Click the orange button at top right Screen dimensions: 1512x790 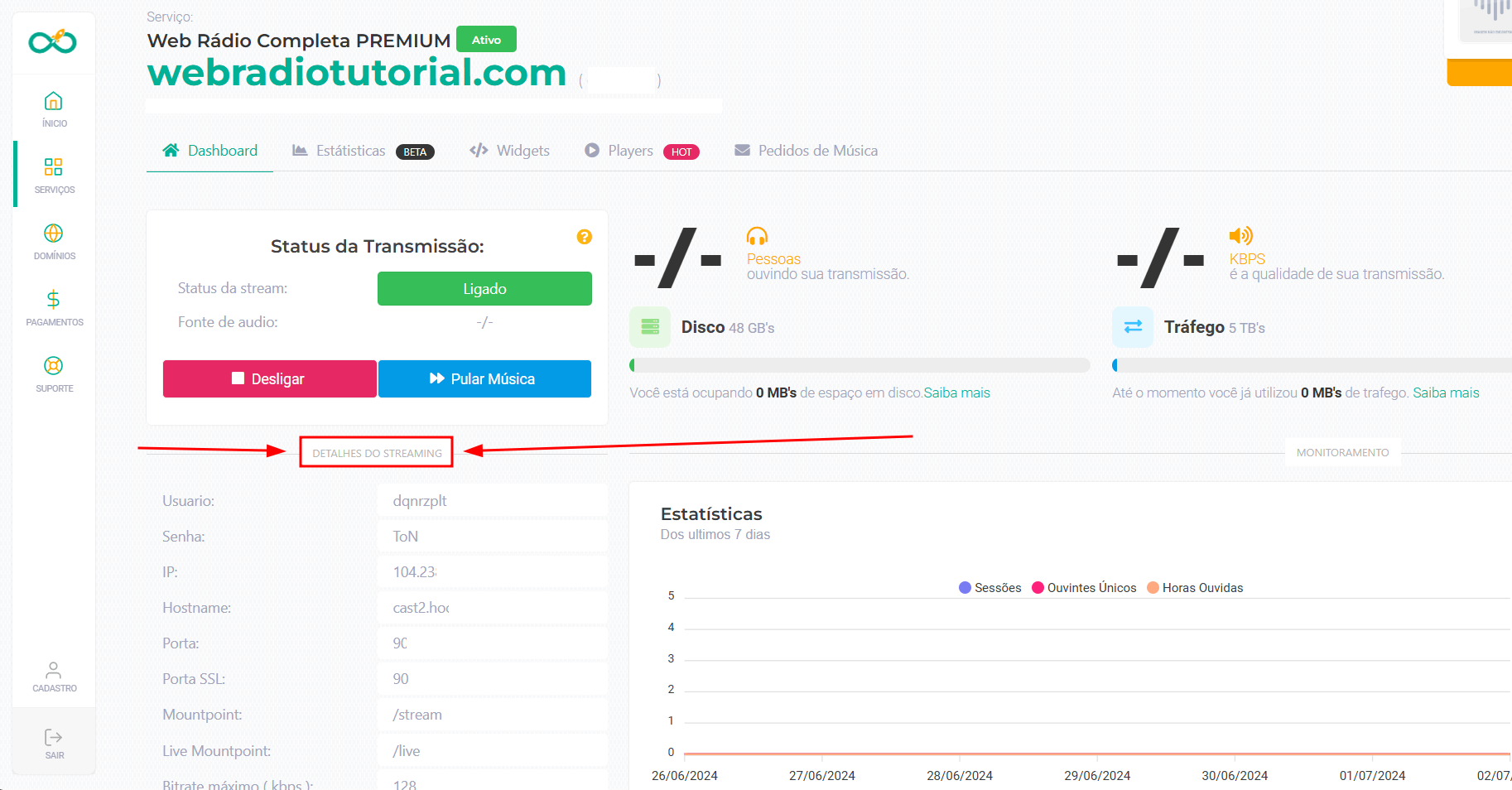point(1479,72)
